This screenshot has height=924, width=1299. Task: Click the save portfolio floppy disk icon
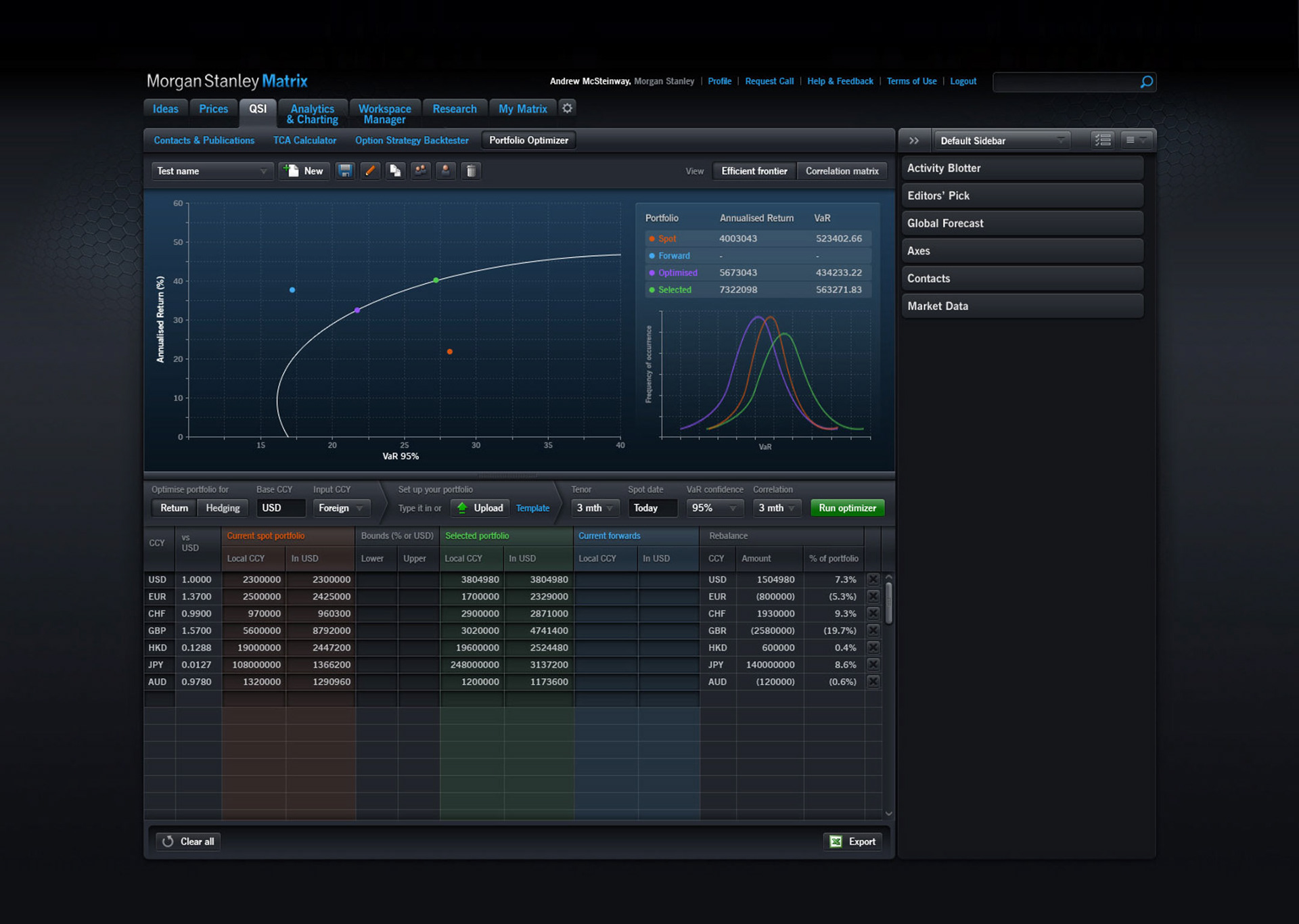345,171
